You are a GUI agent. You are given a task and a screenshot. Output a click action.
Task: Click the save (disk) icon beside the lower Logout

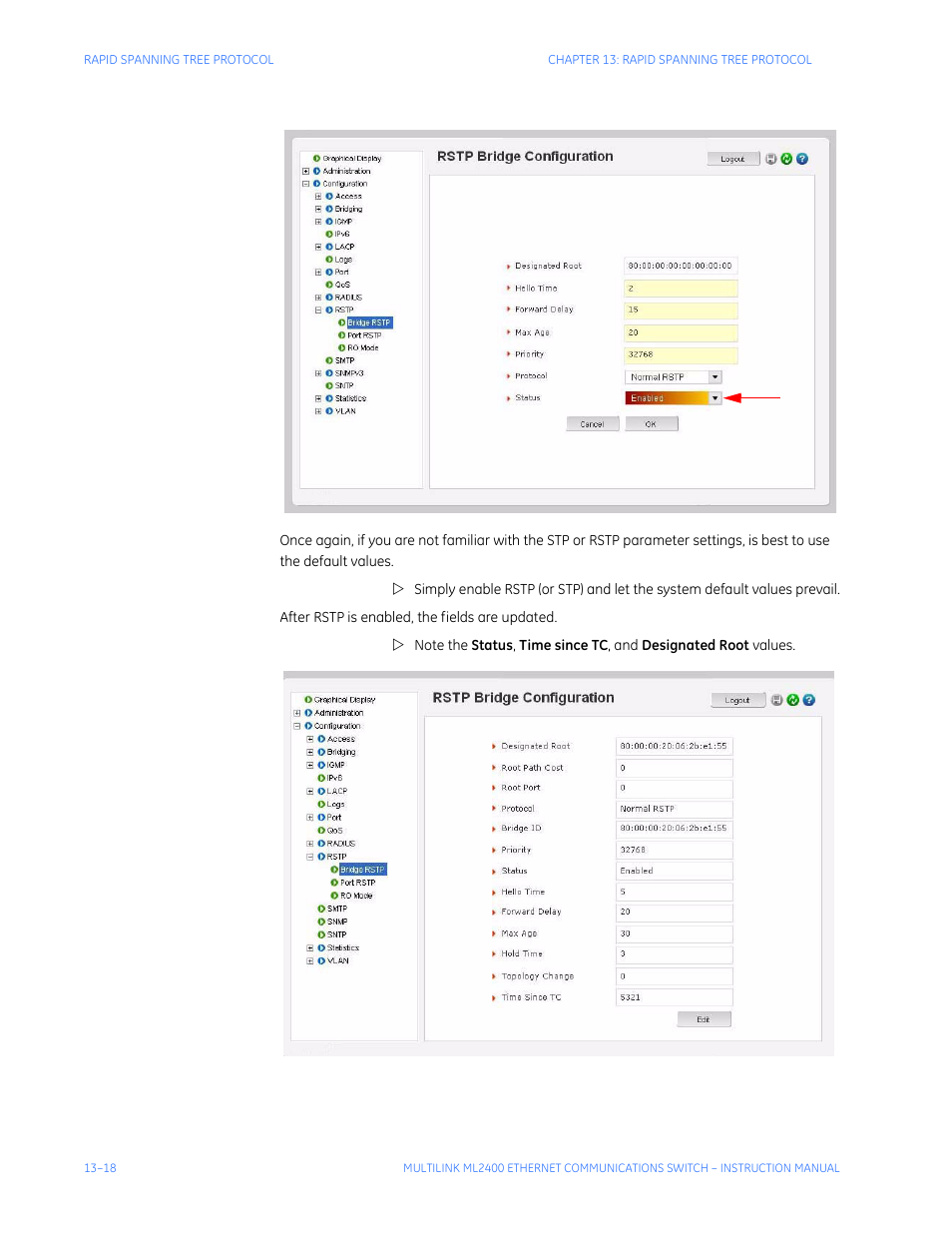(x=777, y=700)
